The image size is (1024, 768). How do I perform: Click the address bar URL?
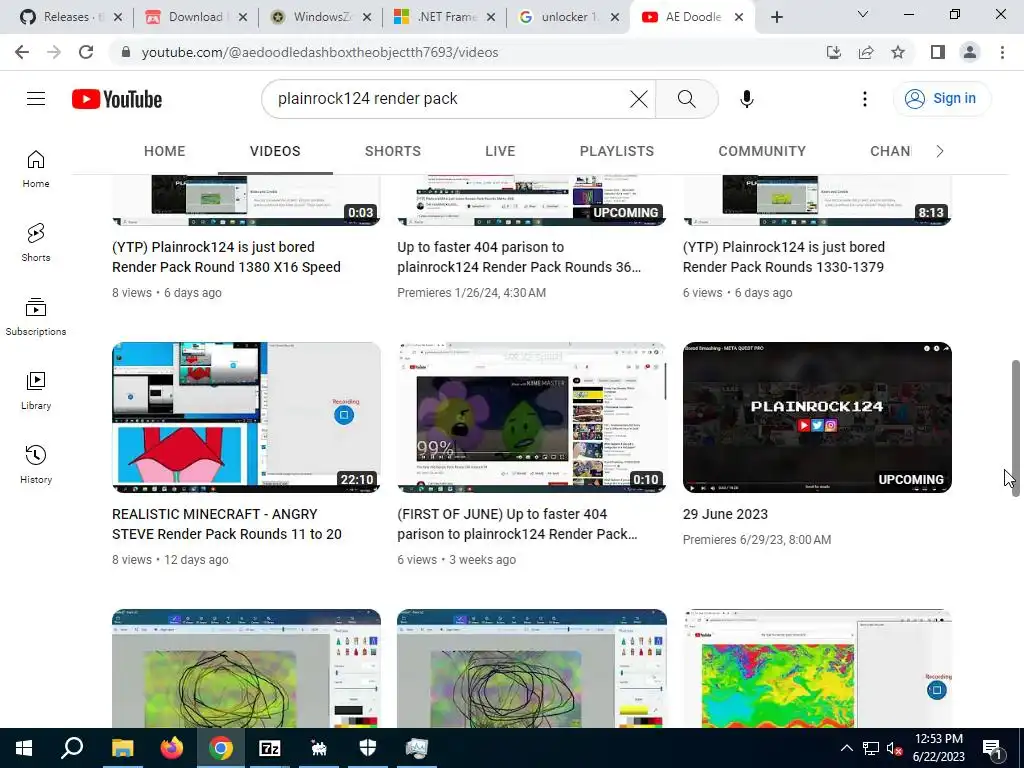(320, 52)
